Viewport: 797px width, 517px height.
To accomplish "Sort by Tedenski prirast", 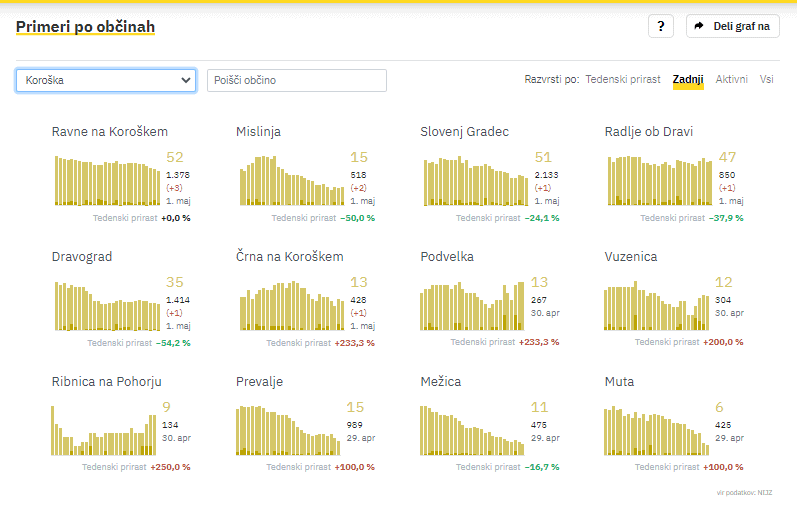I will [x=622, y=79].
